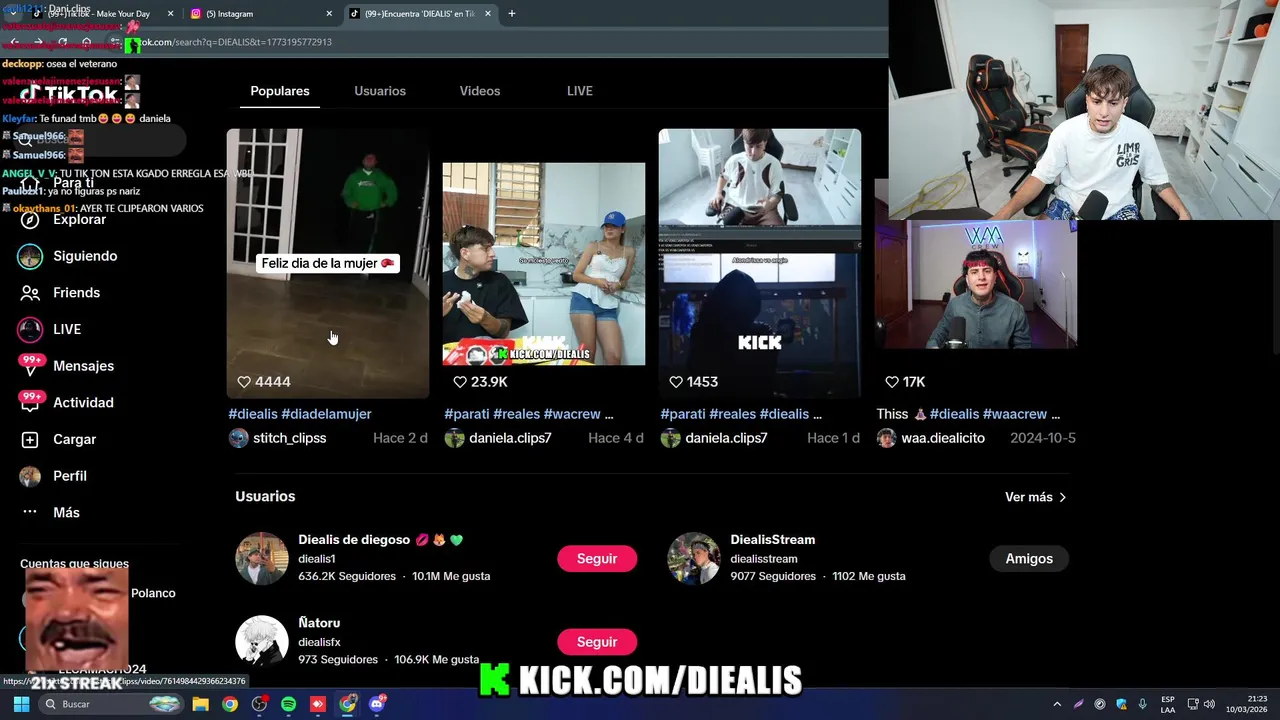This screenshot has height=720, width=1280.
Task: Open the Friends people icon
Action: (x=30, y=293)
